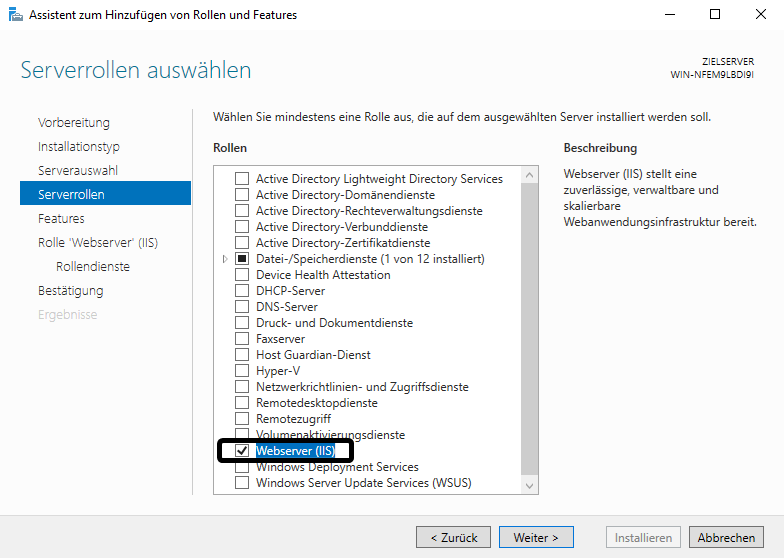Select the Host Guardian-Dienst label

click(314, 354)
